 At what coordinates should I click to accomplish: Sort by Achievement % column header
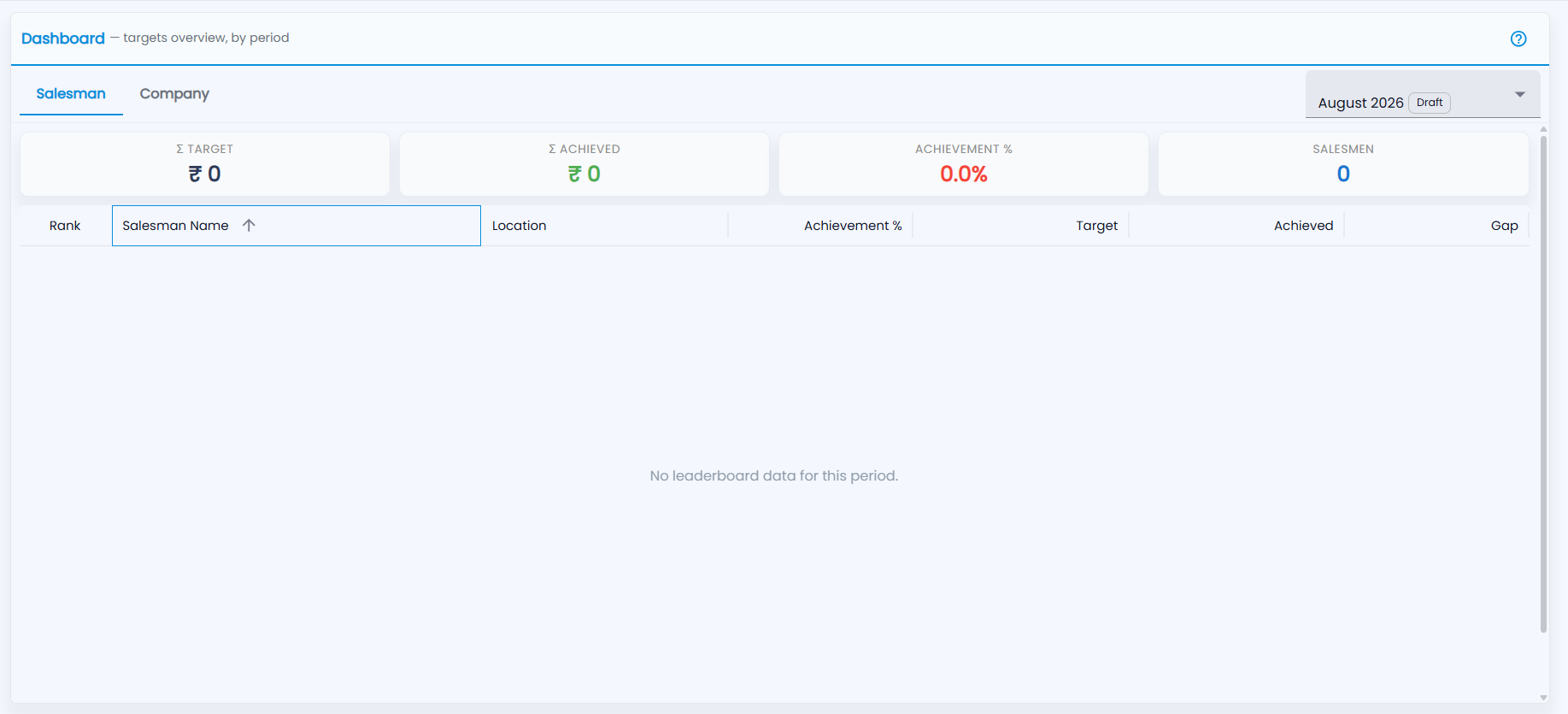pyautogui.click(x=820, y=226)
